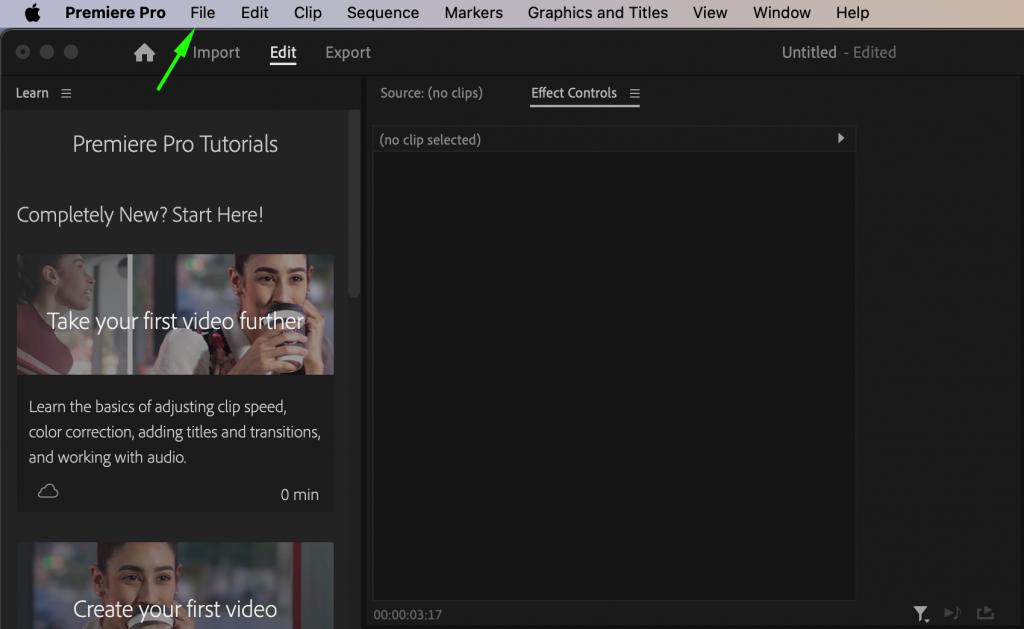Click the Home icon in the header bar
The image size is (1024, 629).
(144, 52)
